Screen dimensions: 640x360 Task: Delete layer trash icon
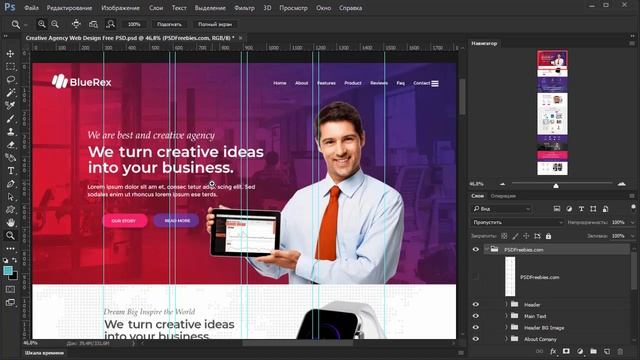click(x=620, y=351)
